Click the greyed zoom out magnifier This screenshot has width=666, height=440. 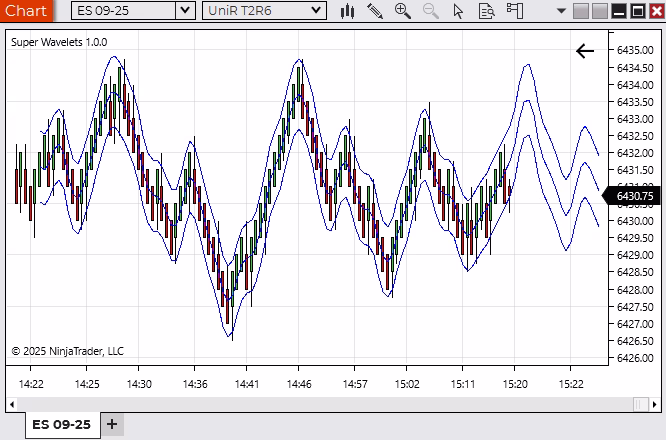[431, 11]
